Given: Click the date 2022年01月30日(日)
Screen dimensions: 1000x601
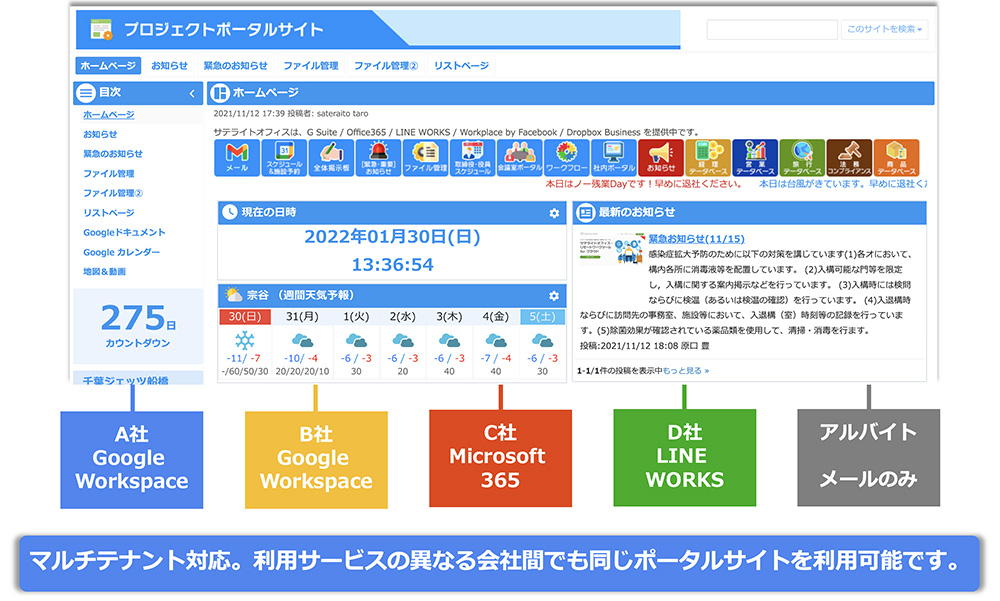Looking at the screenshot, I should coord(392,237).
